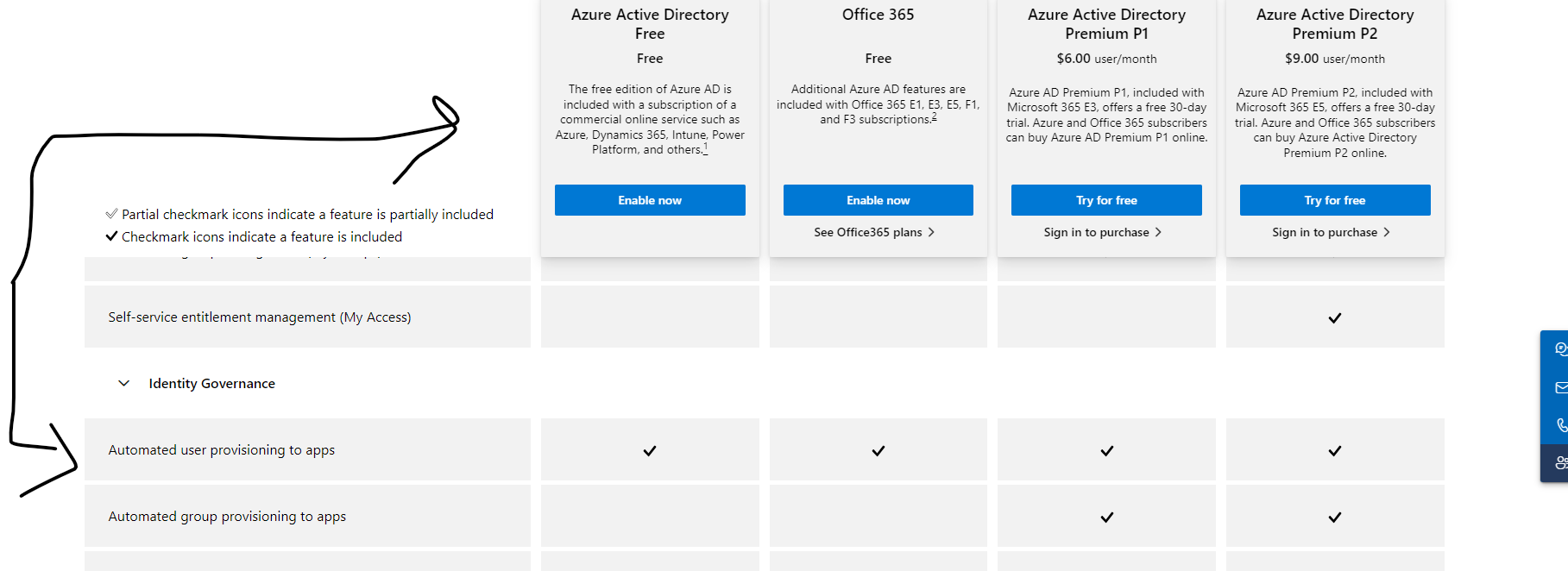Image resolution: width=1568 pixels, height=571 pixels.
Task: Click Azure Active Directory Free plan title
Action: coord(650,24)
